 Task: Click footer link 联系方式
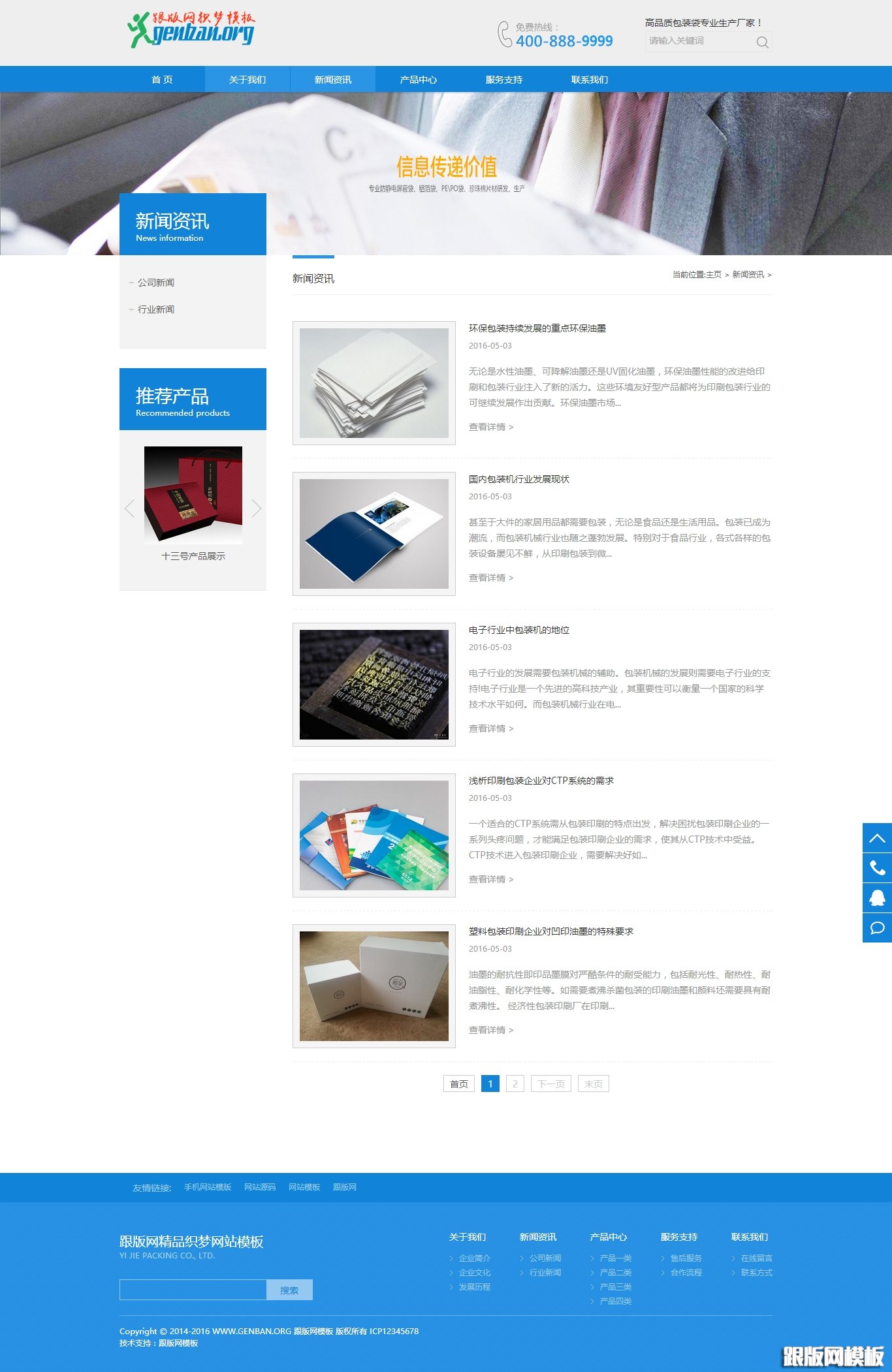pyautogui.click(x=757, y=1273)
